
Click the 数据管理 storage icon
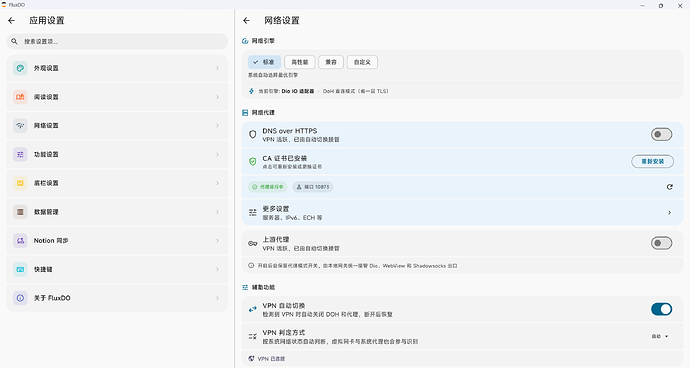tap(20, 212)
